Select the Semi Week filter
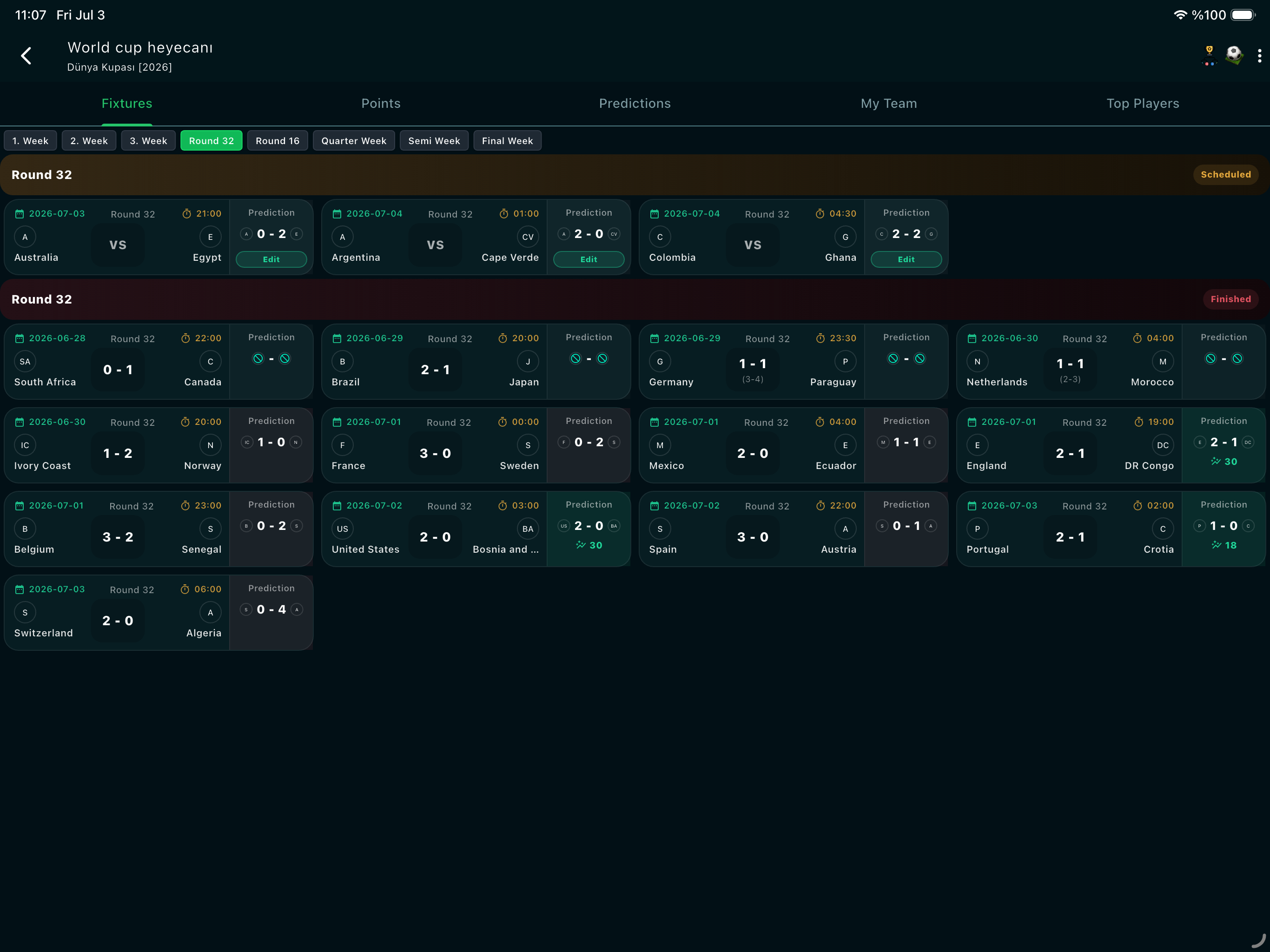The height and width of the screenshot is (952, 1270). [434, 141]
